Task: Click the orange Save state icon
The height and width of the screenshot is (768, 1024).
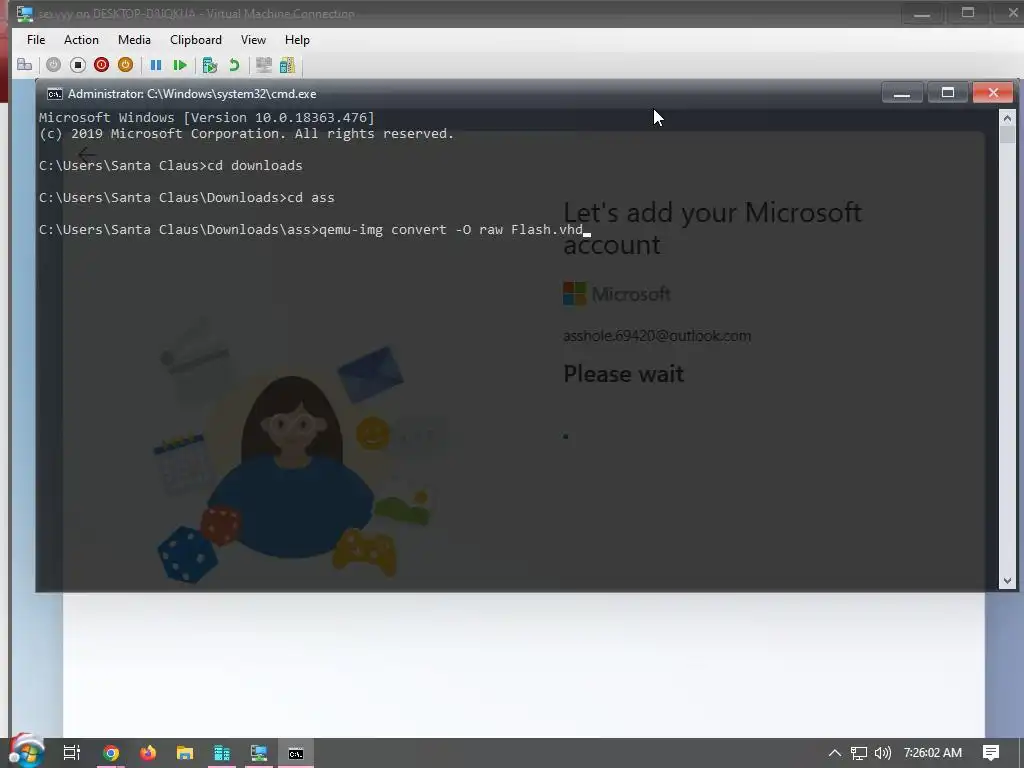Action: click(125, 65)
